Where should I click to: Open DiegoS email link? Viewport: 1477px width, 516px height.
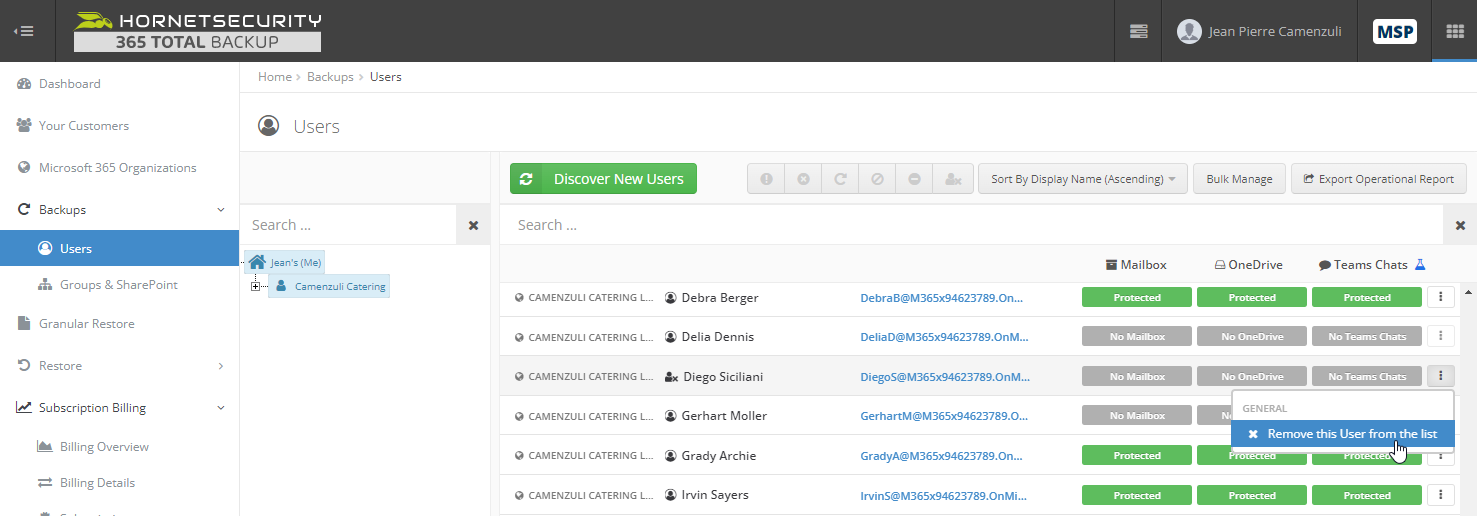pos(945,377)
